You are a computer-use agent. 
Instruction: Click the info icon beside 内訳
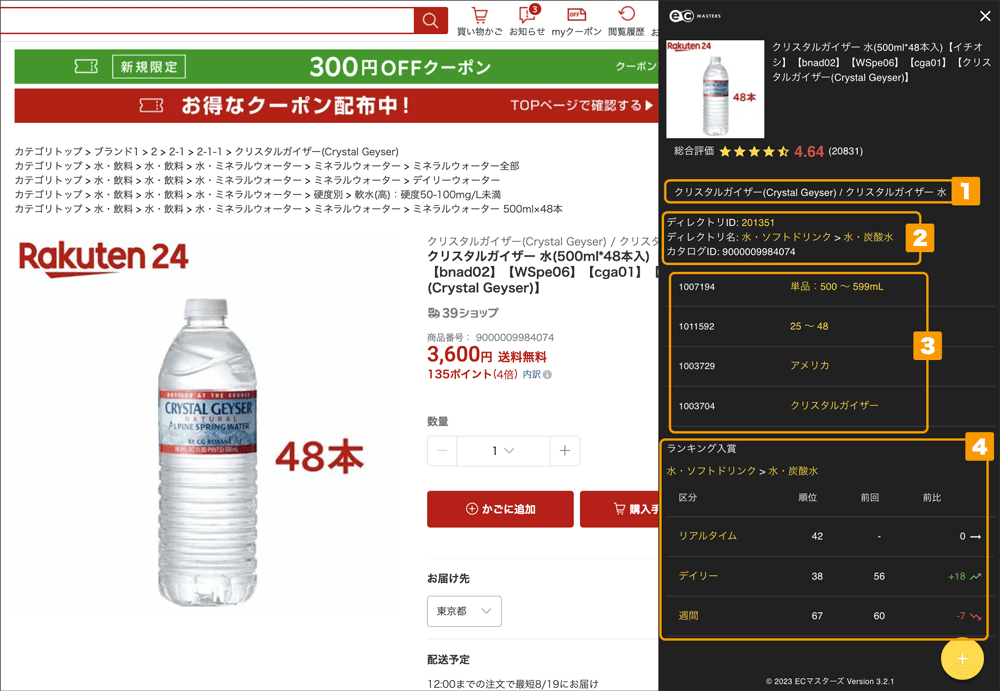[547, 375]
